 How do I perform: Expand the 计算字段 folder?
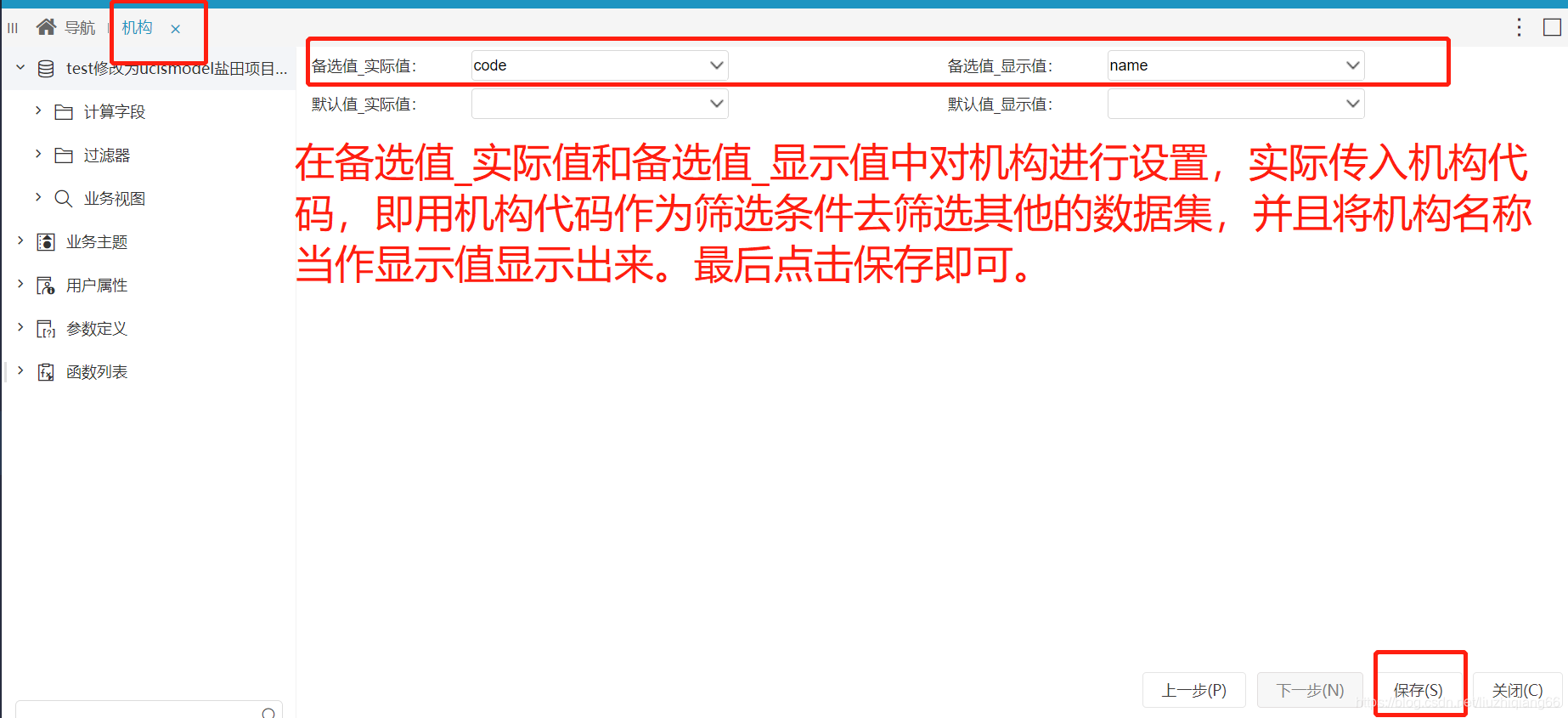pos(38,110)
